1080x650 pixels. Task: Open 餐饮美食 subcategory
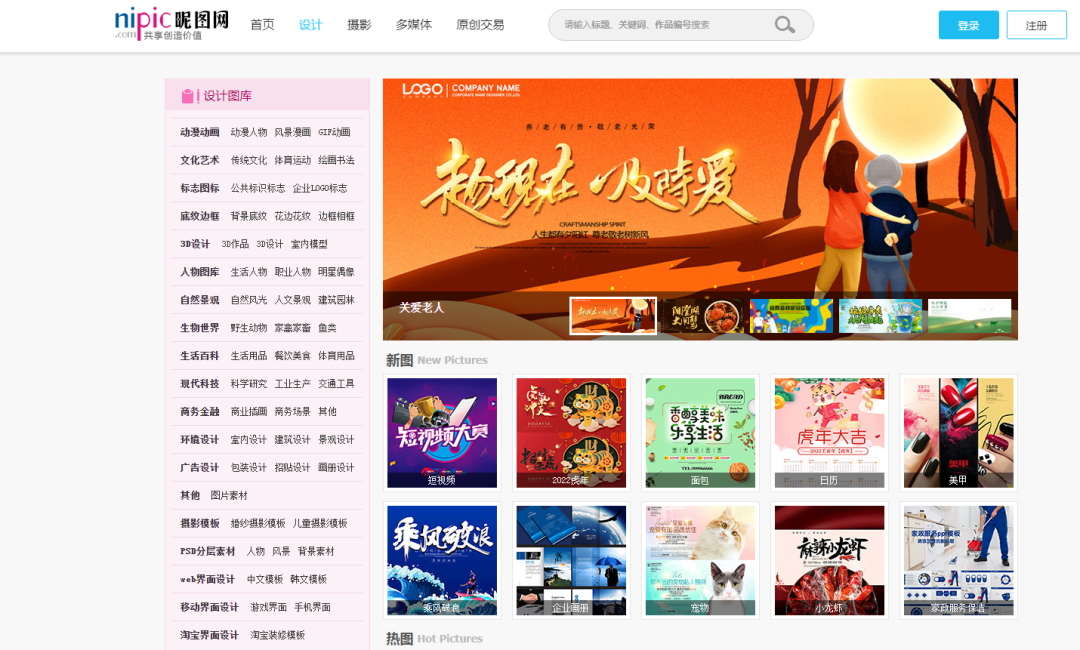(x=293, y=356)
